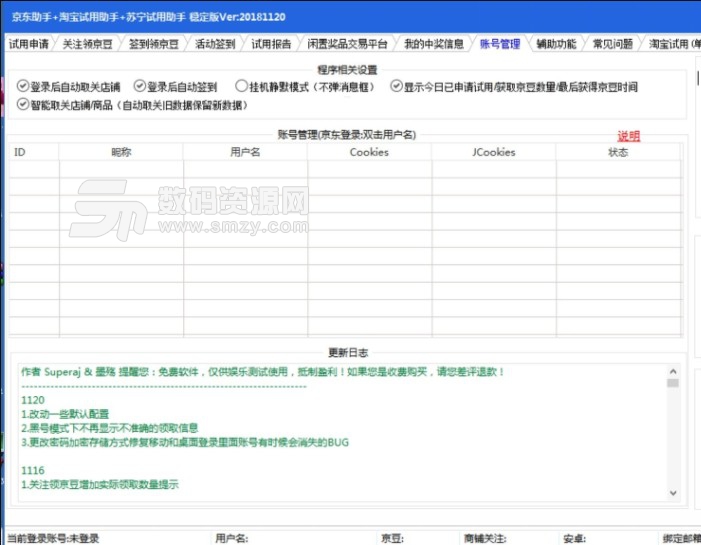
Task: Click the 昵称 column header
Action: [x=121, y=152]
